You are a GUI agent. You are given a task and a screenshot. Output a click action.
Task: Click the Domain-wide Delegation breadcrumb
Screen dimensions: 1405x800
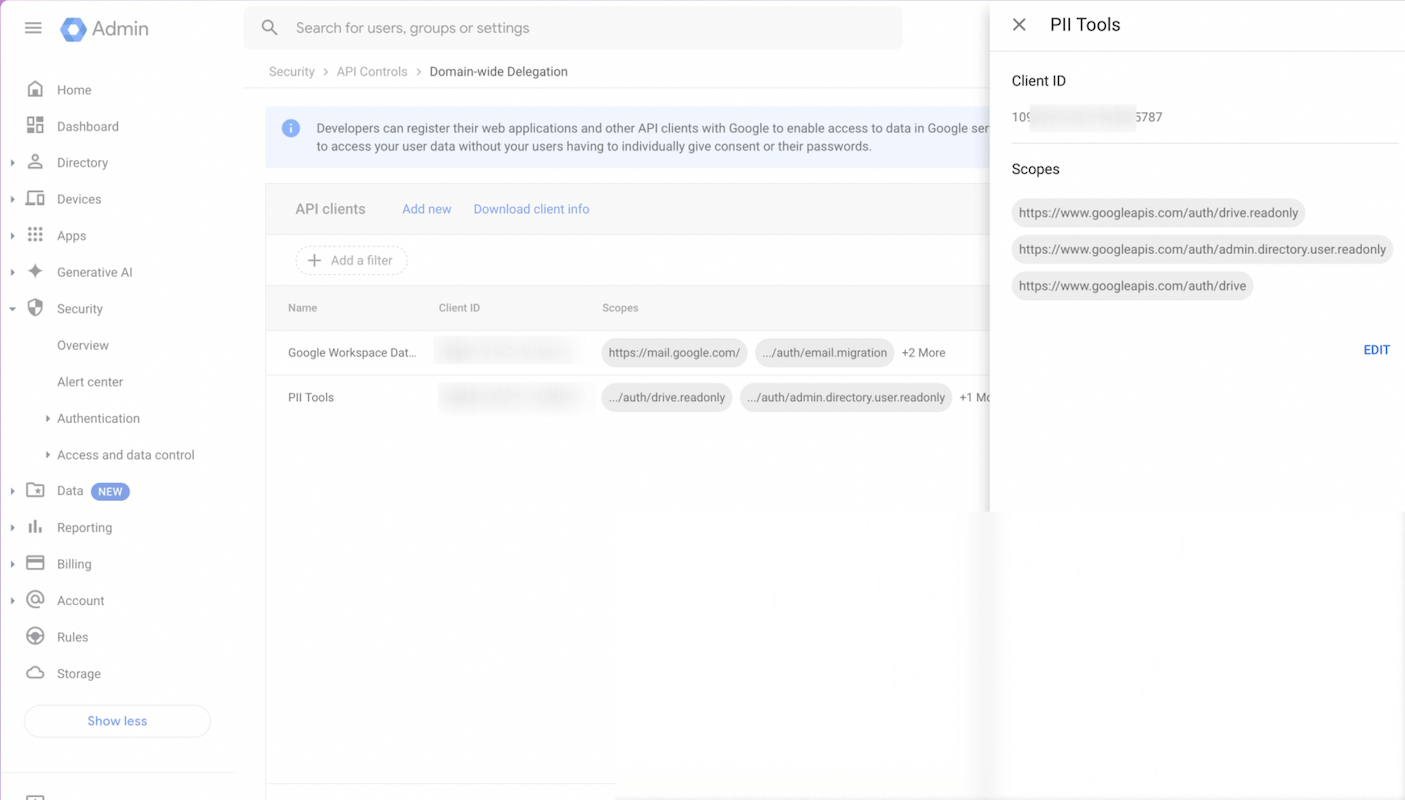pos(498,72)
